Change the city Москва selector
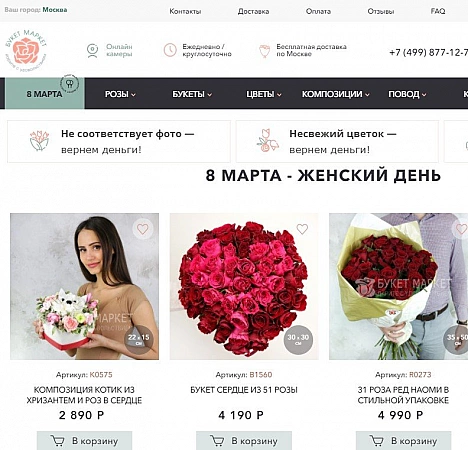Viewport: 468px width, 450px height. tap(55, 10)
